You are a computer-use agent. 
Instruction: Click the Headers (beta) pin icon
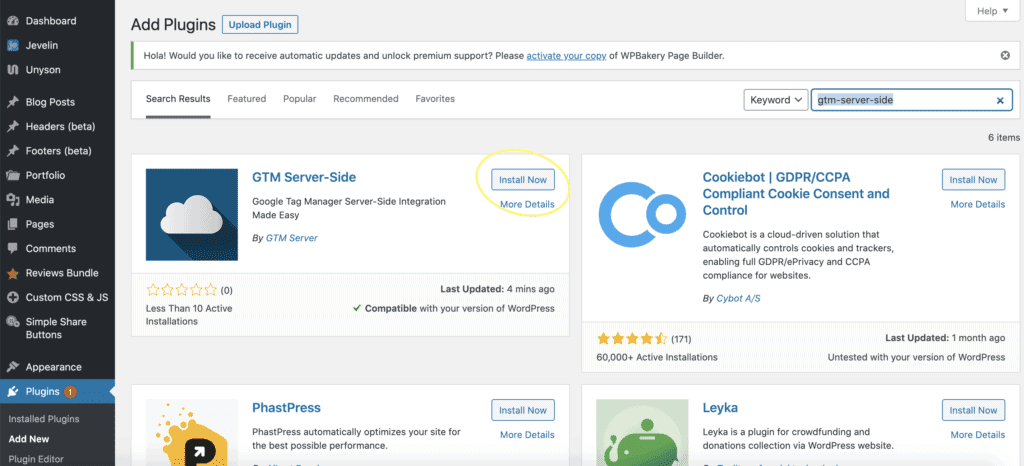[12, 127]
